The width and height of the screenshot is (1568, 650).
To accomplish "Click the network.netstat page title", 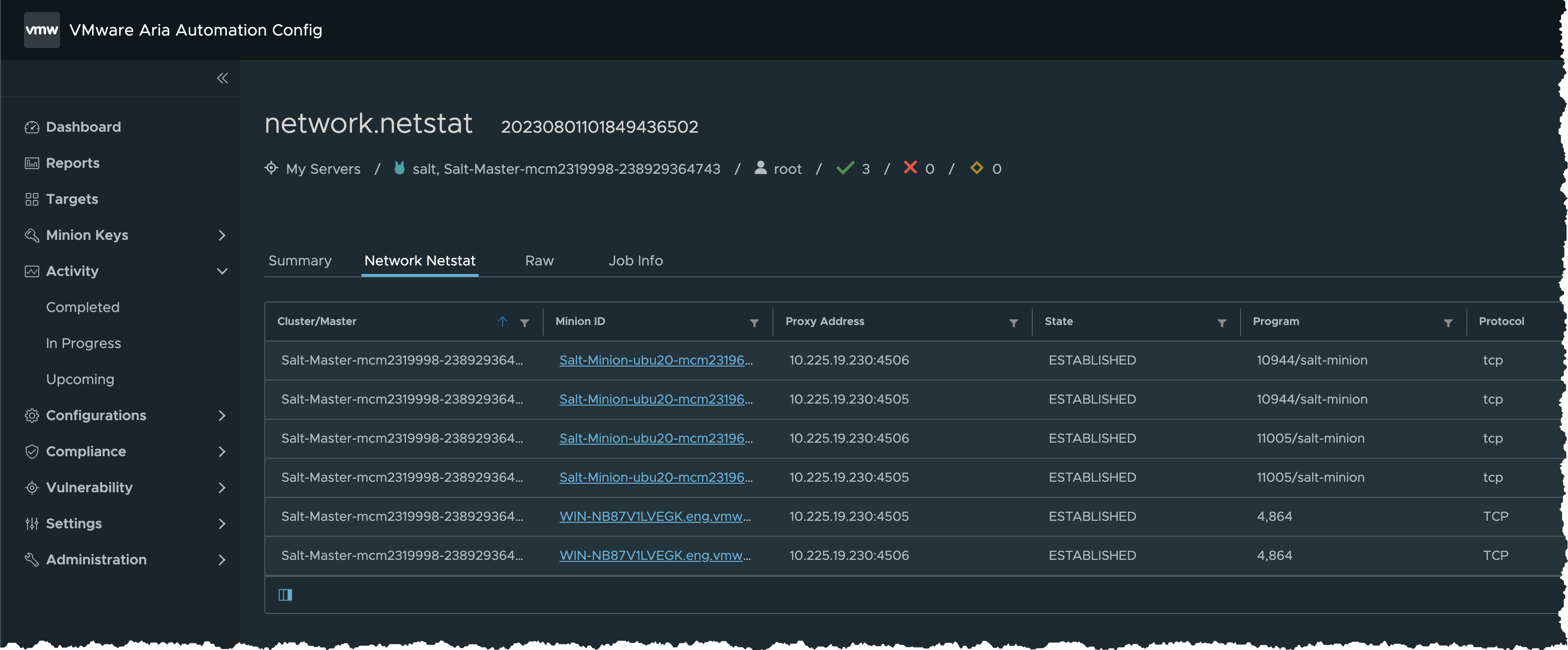I will pyautogui.click(x=368, y=124).
